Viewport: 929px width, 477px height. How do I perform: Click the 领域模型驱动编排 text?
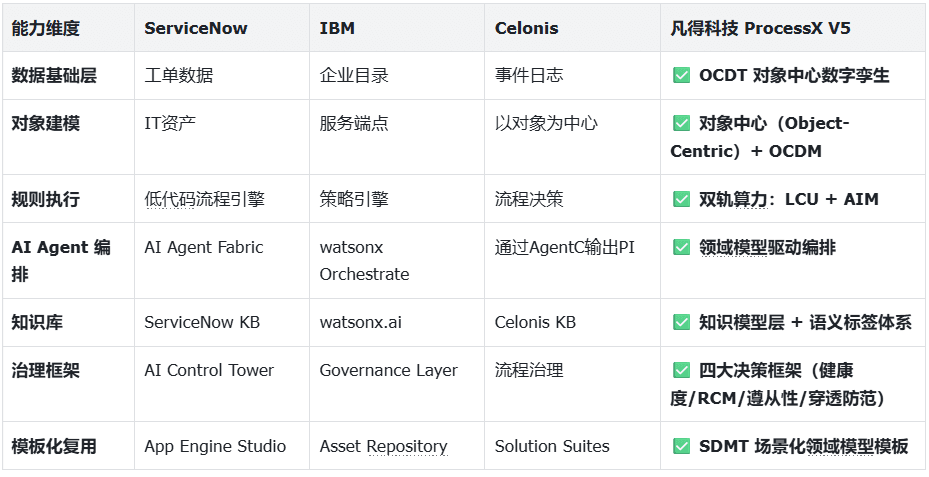tap(767, 247)
